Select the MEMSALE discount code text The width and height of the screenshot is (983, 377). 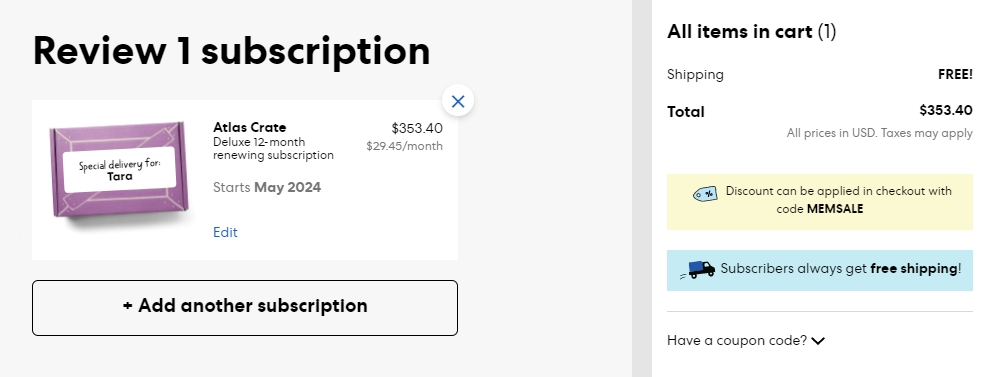[834, 209]
